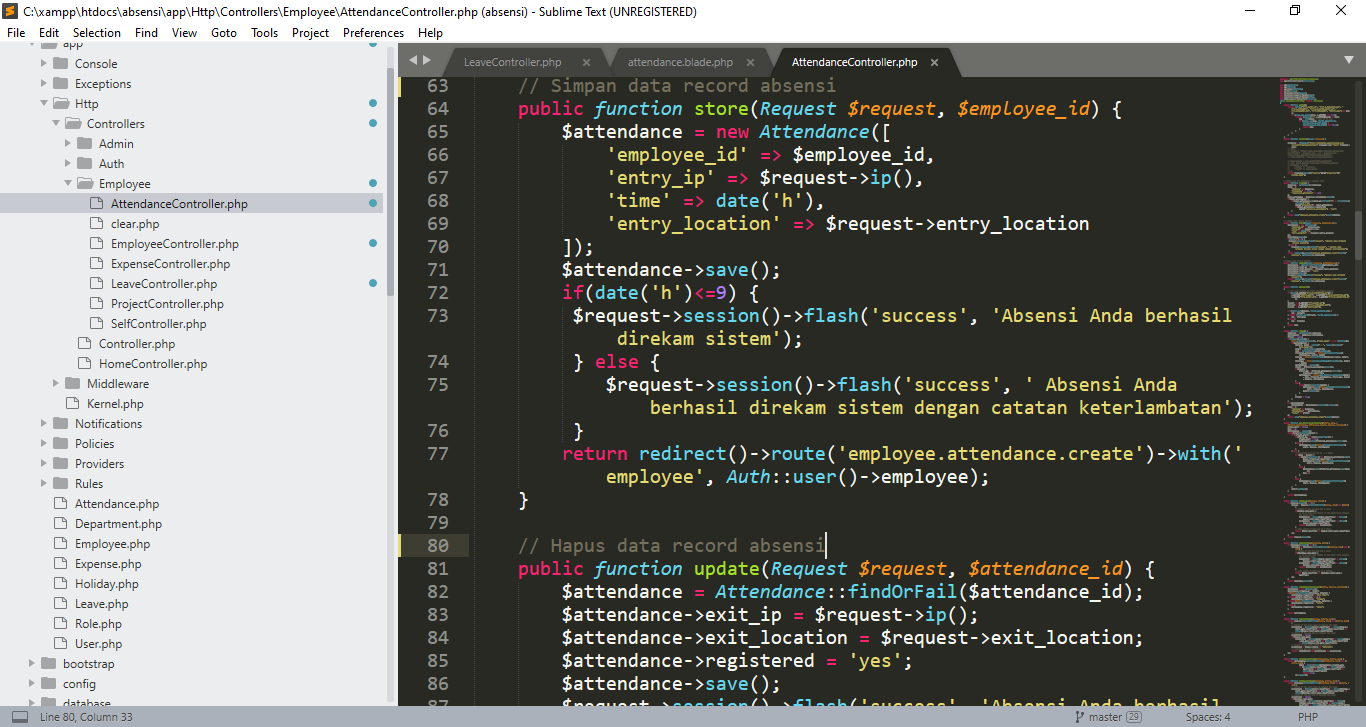
Task: Click file icon next to Kernel.php
Action: click(73, 403)
